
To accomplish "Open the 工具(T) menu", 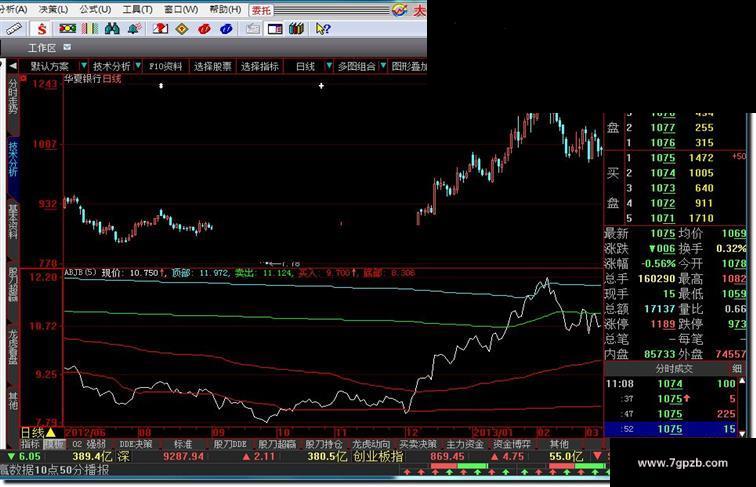I will pyautogui.click(x=137, y=9).
